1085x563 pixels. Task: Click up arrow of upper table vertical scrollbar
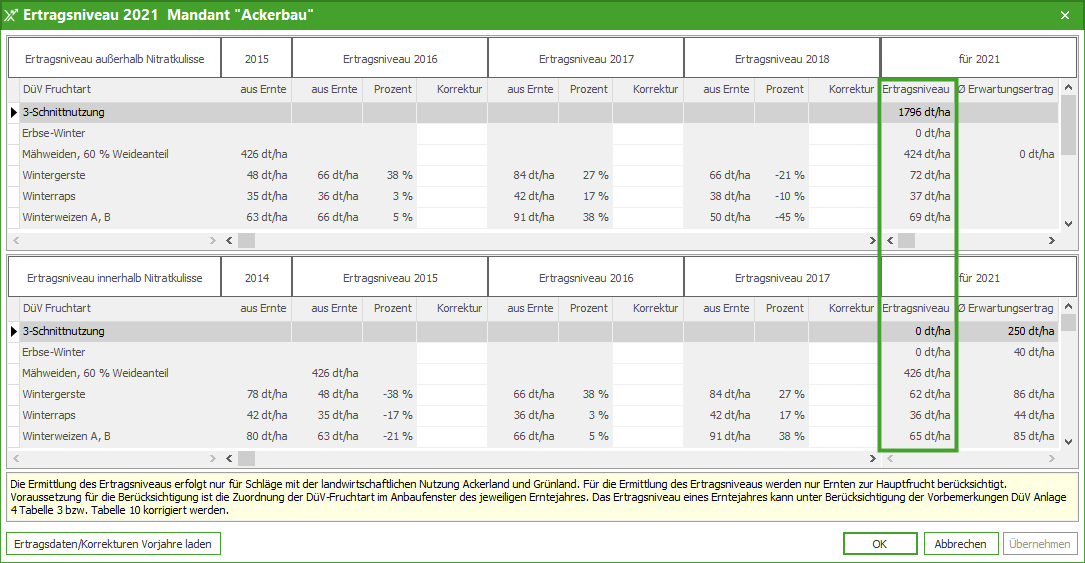click(x=1068, y=89)
